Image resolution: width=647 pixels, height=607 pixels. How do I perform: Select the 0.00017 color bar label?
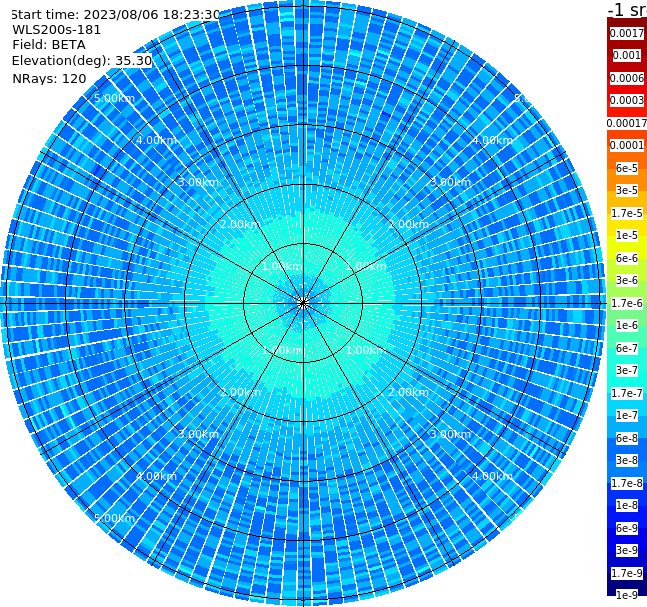click(627, 123)
